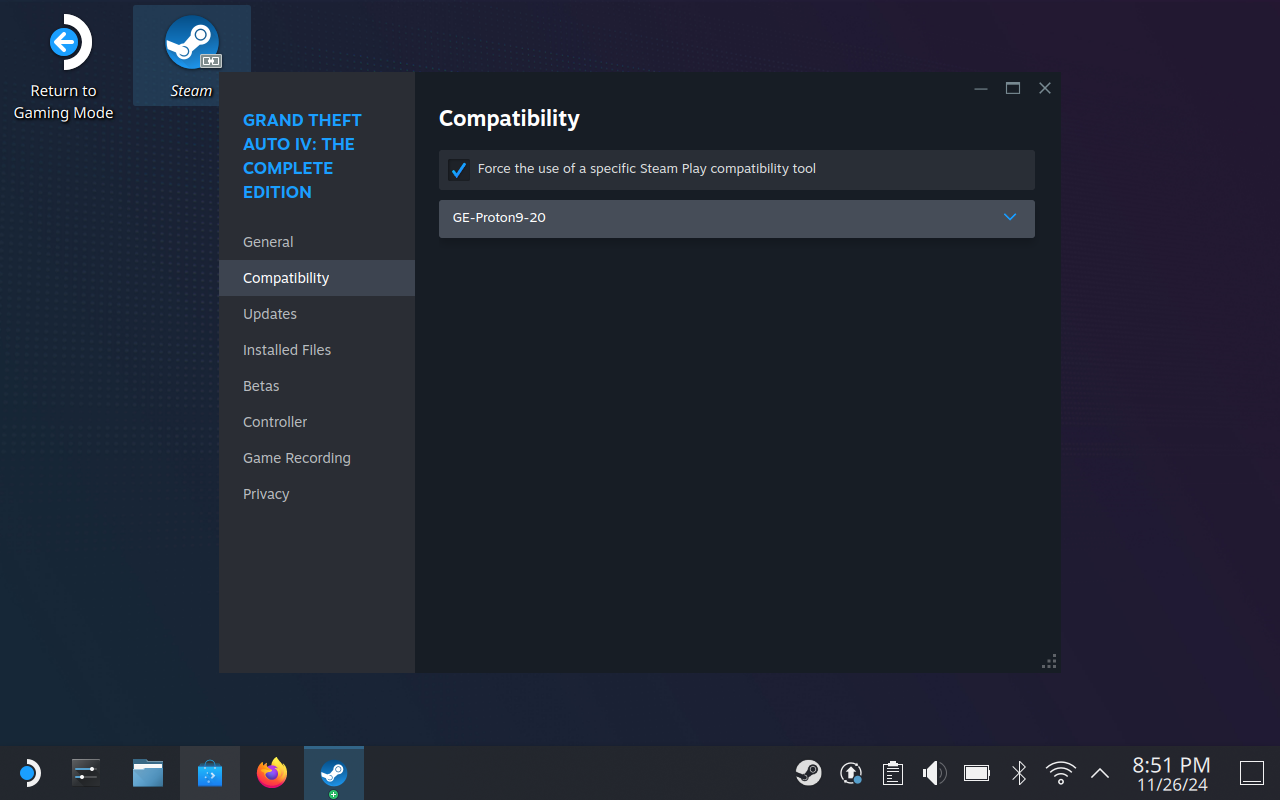Switch to the Steam taskbar window
The width and height of the screenshot is (1280, 800).
[334, 773]
